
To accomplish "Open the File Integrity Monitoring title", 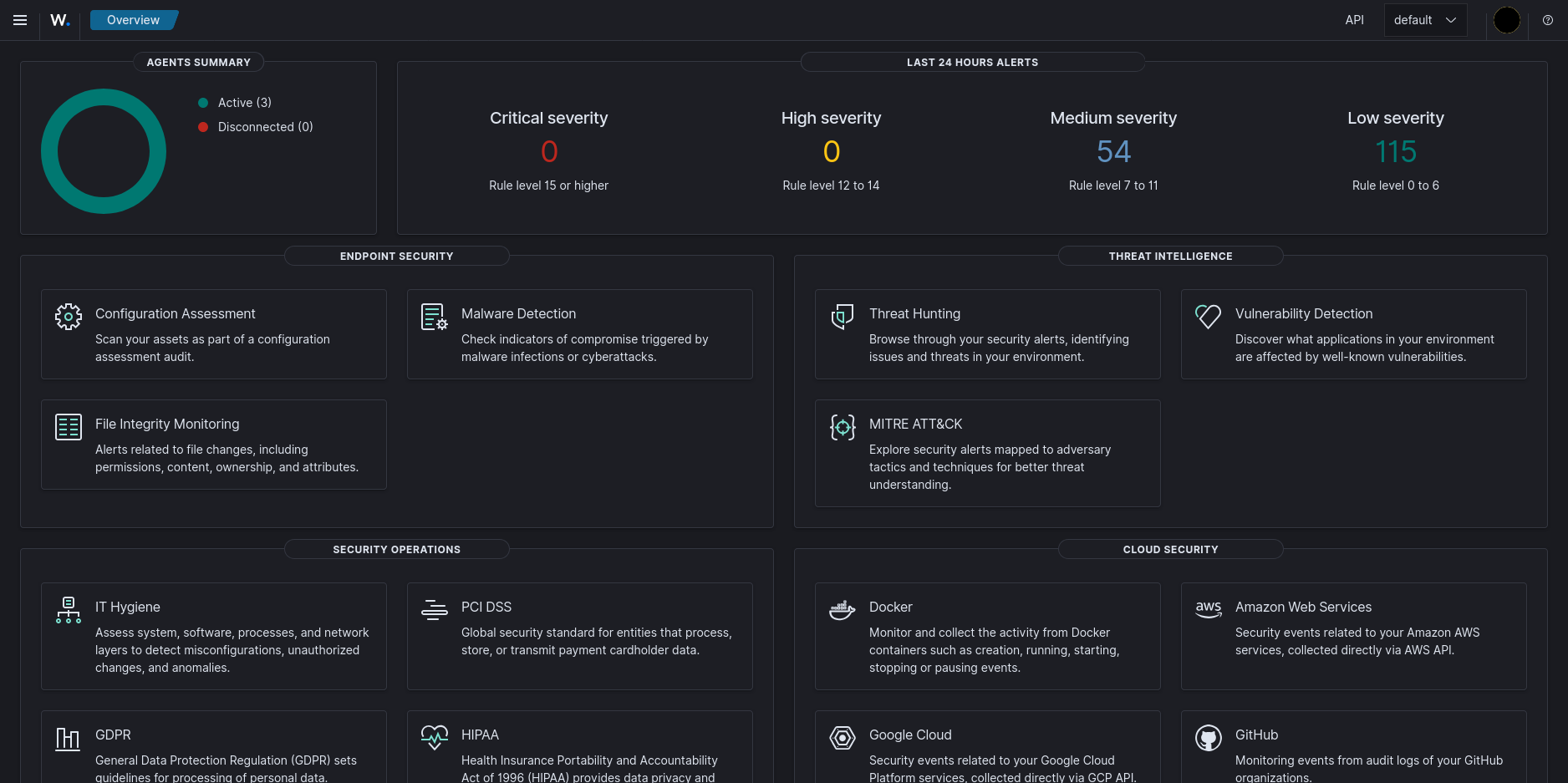I will tap(167, 424).
